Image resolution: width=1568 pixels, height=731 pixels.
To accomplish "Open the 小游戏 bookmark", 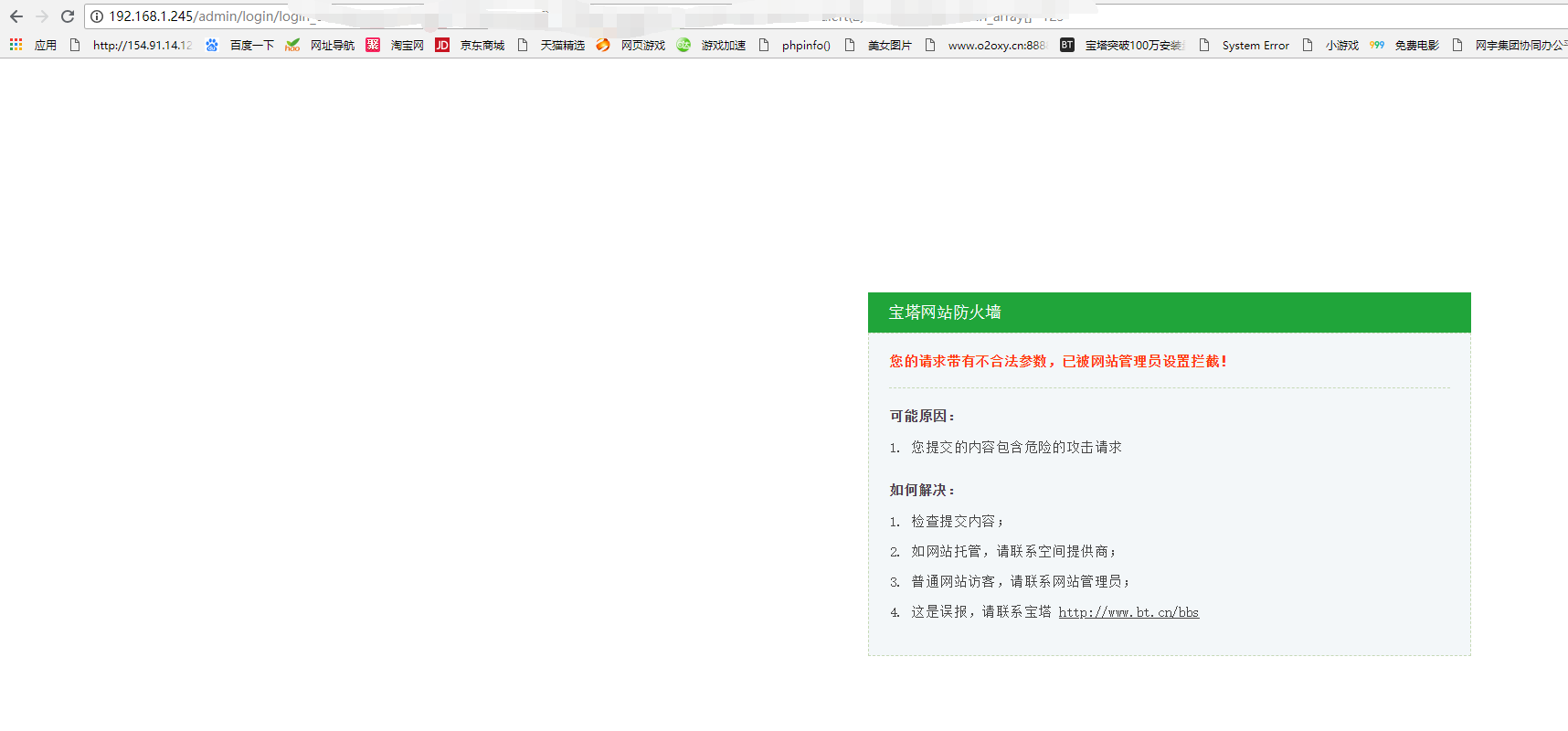I will pos(1342,45).
